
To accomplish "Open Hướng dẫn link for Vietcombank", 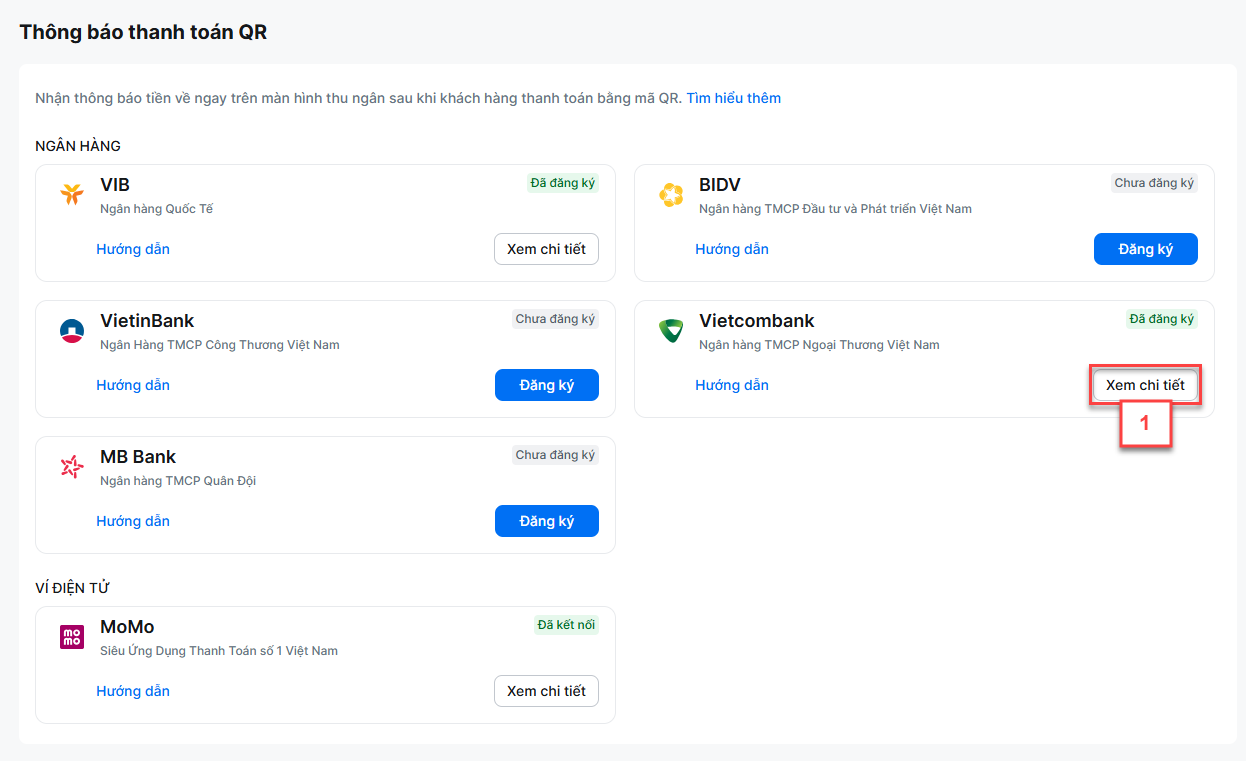I will click(x=732, y=385).
